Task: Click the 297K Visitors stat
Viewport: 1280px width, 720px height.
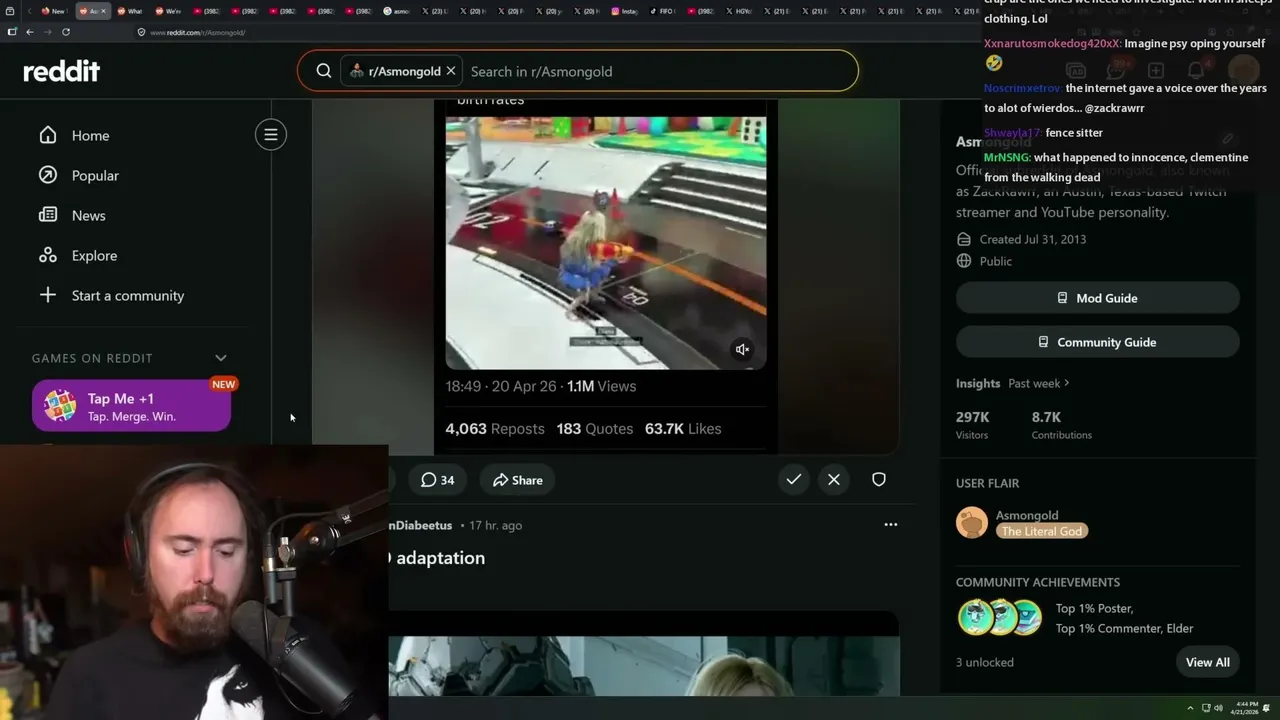Action: coord(973,425)
